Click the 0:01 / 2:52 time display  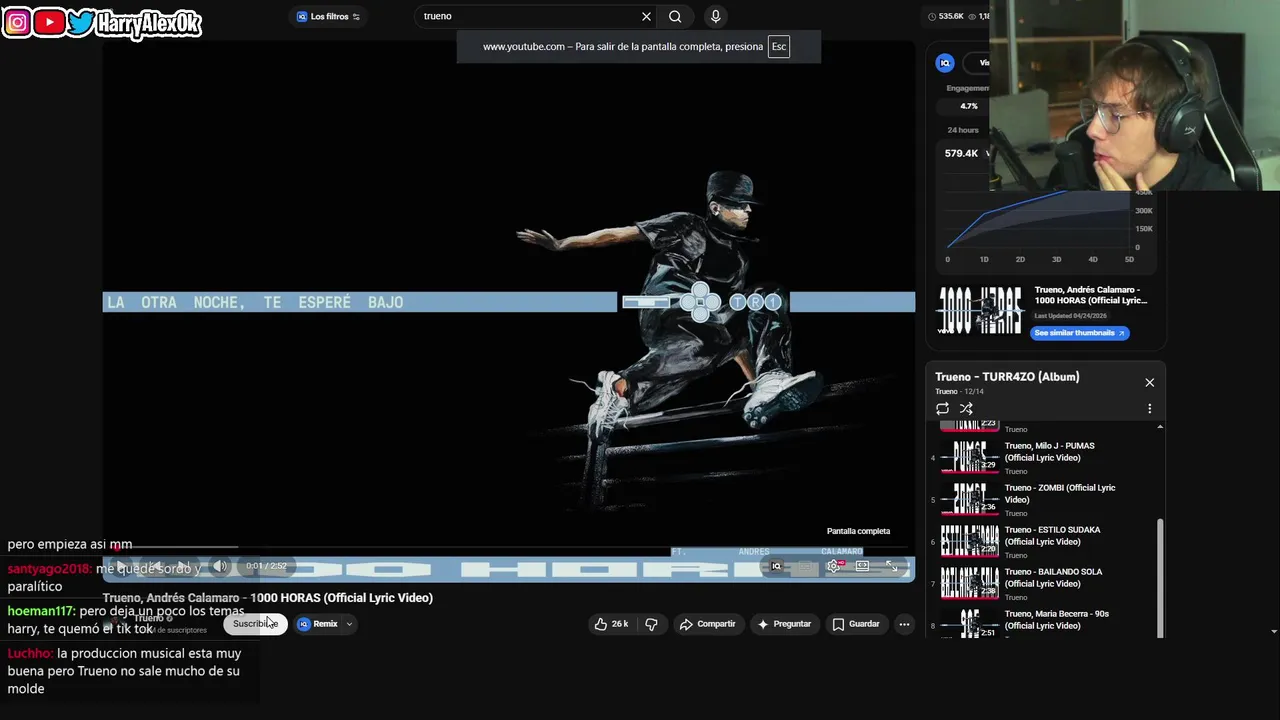(266, 566)
